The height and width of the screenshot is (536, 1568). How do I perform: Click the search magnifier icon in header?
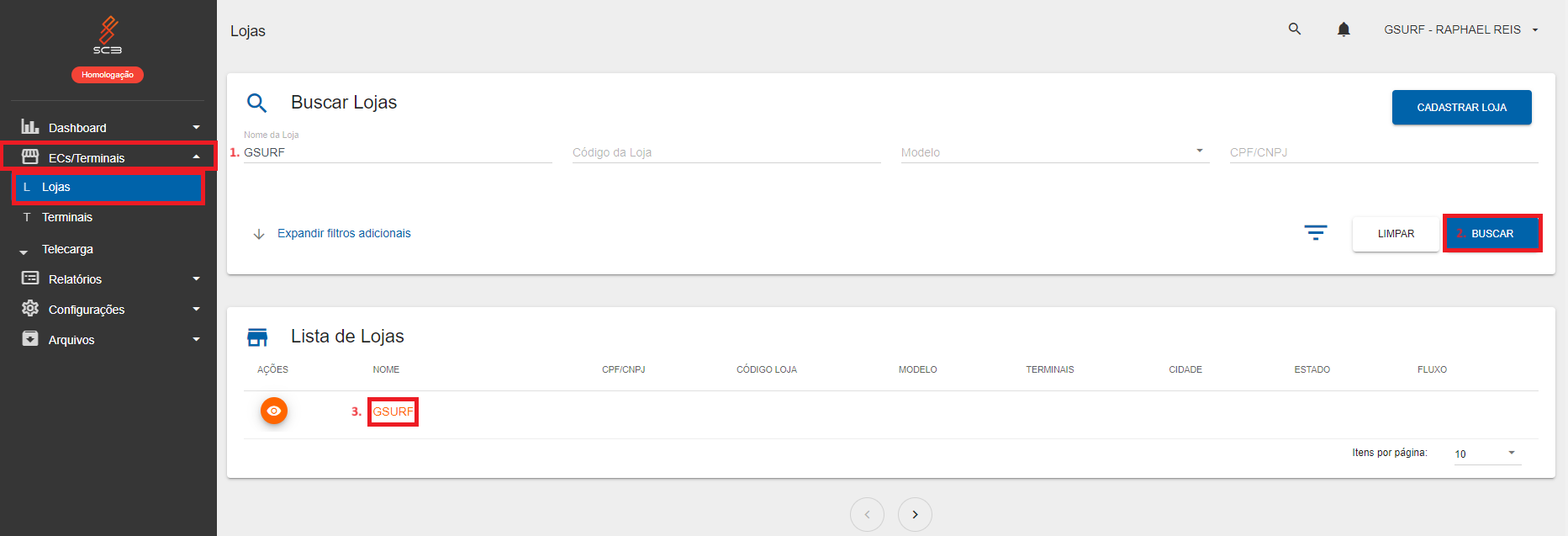tap(1295, 29)
